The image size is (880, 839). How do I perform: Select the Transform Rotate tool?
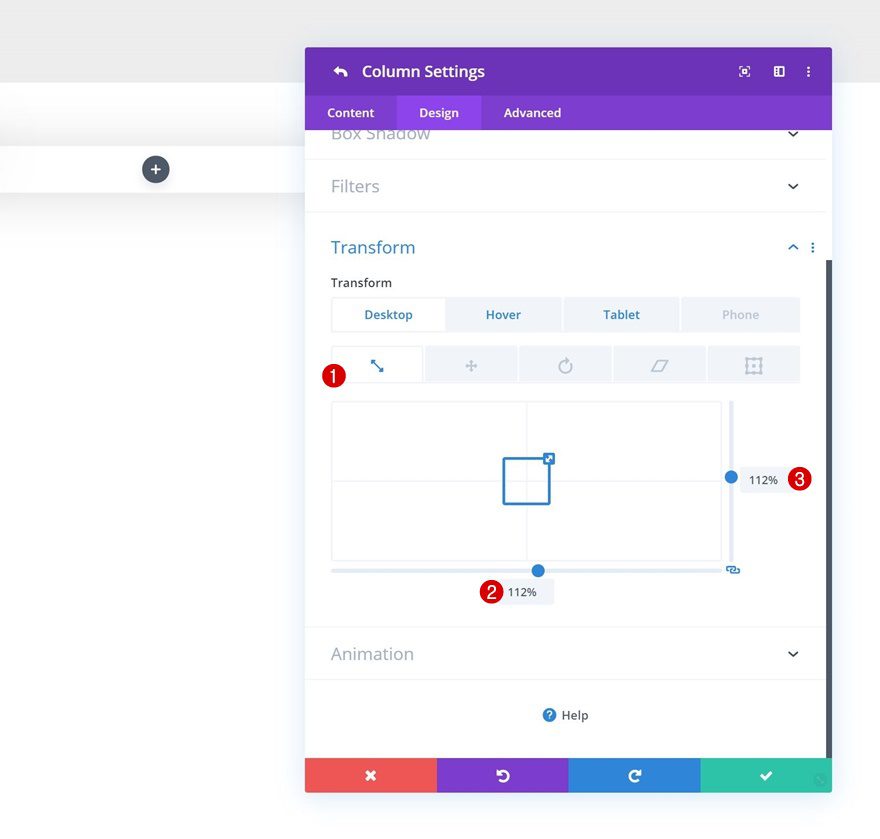pyautogui.click(x=565, y=364)
